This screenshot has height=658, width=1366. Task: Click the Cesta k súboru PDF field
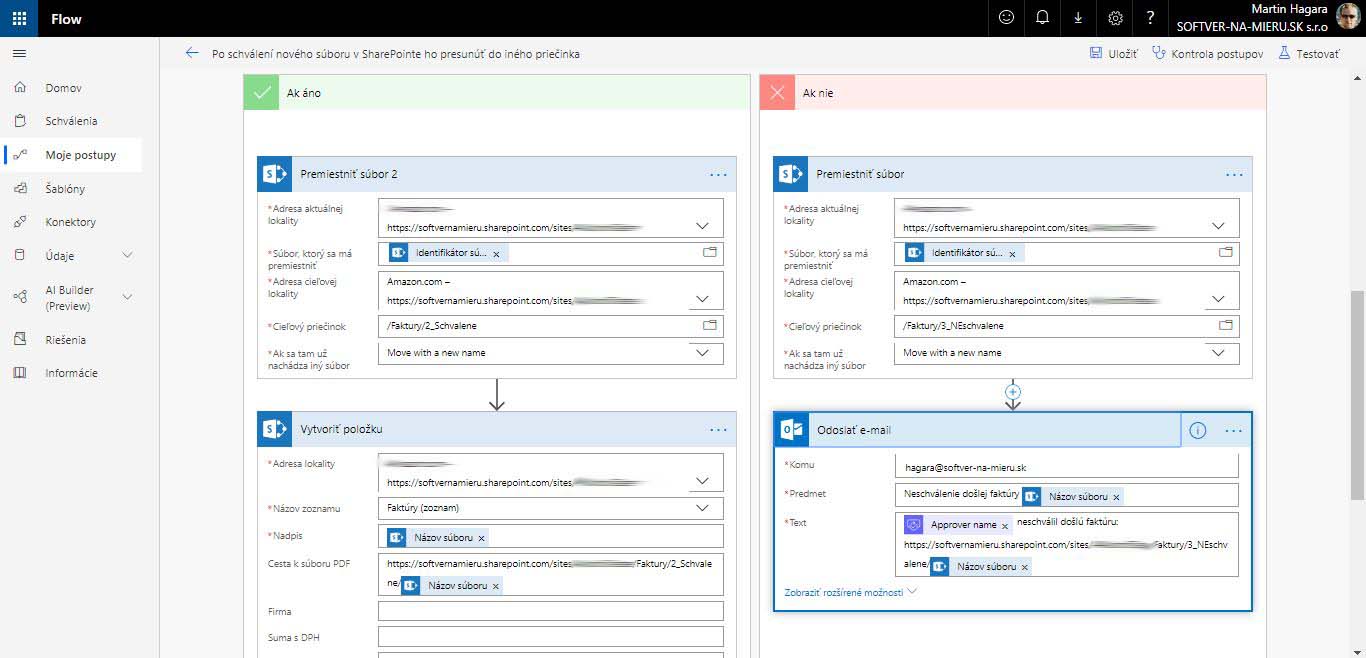551,575
